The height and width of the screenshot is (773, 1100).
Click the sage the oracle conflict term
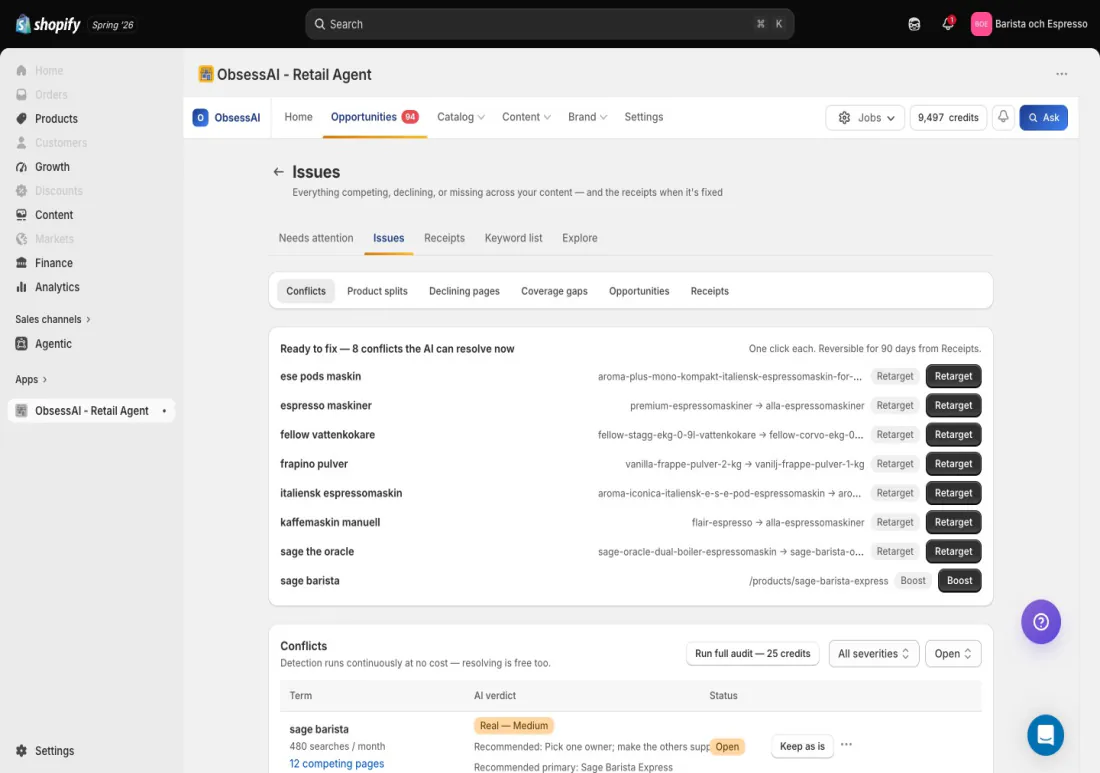pos(317,551)
